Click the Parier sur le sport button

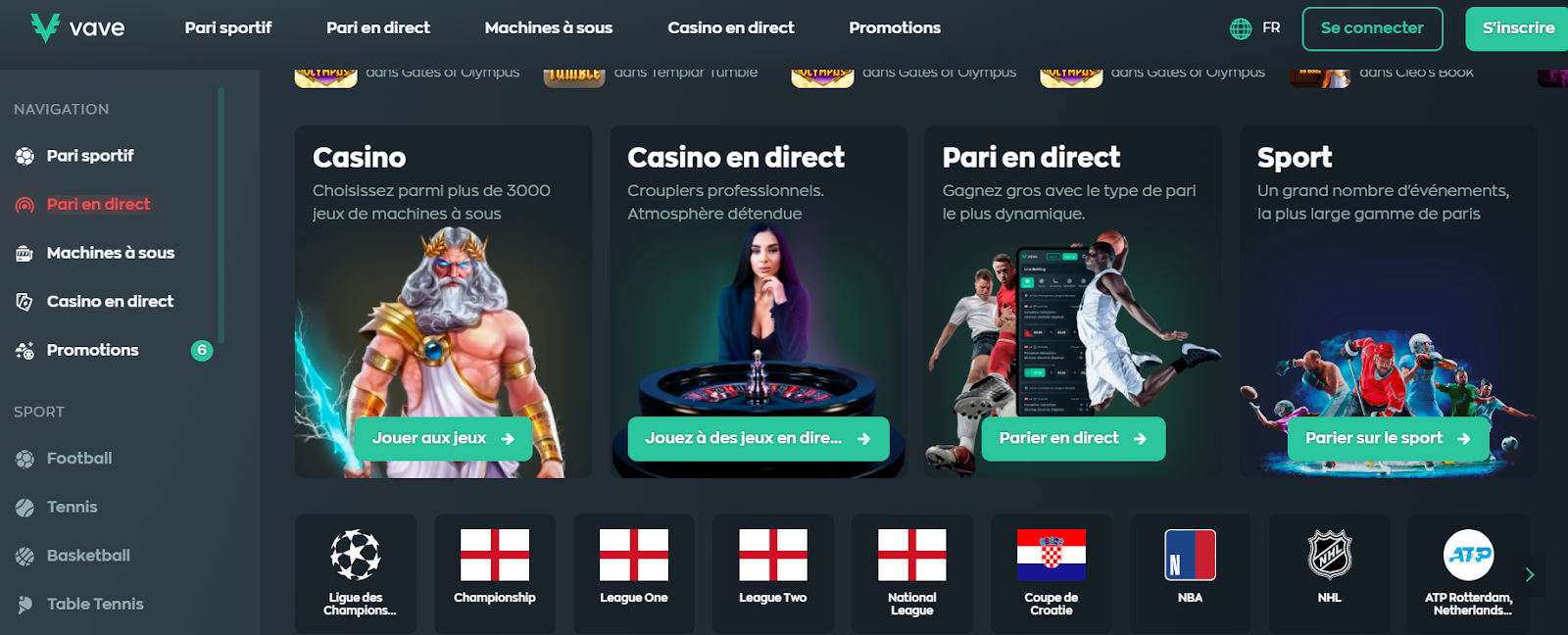(x=1388, y=439)
